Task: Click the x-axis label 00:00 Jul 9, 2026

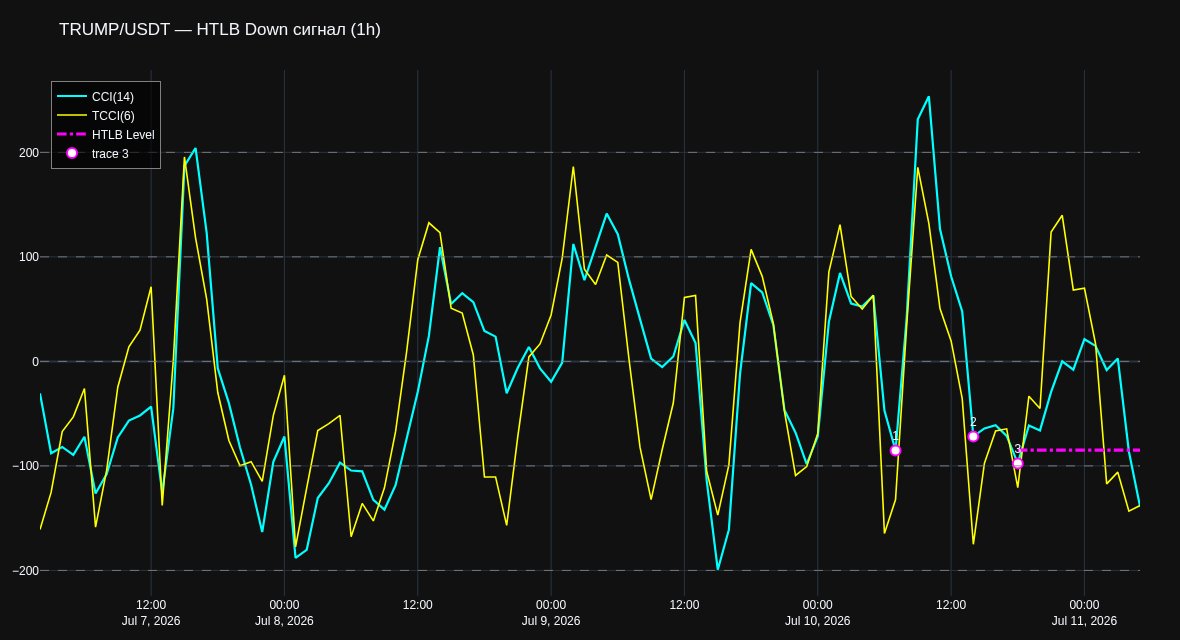Action: click(x=551, y=613)
